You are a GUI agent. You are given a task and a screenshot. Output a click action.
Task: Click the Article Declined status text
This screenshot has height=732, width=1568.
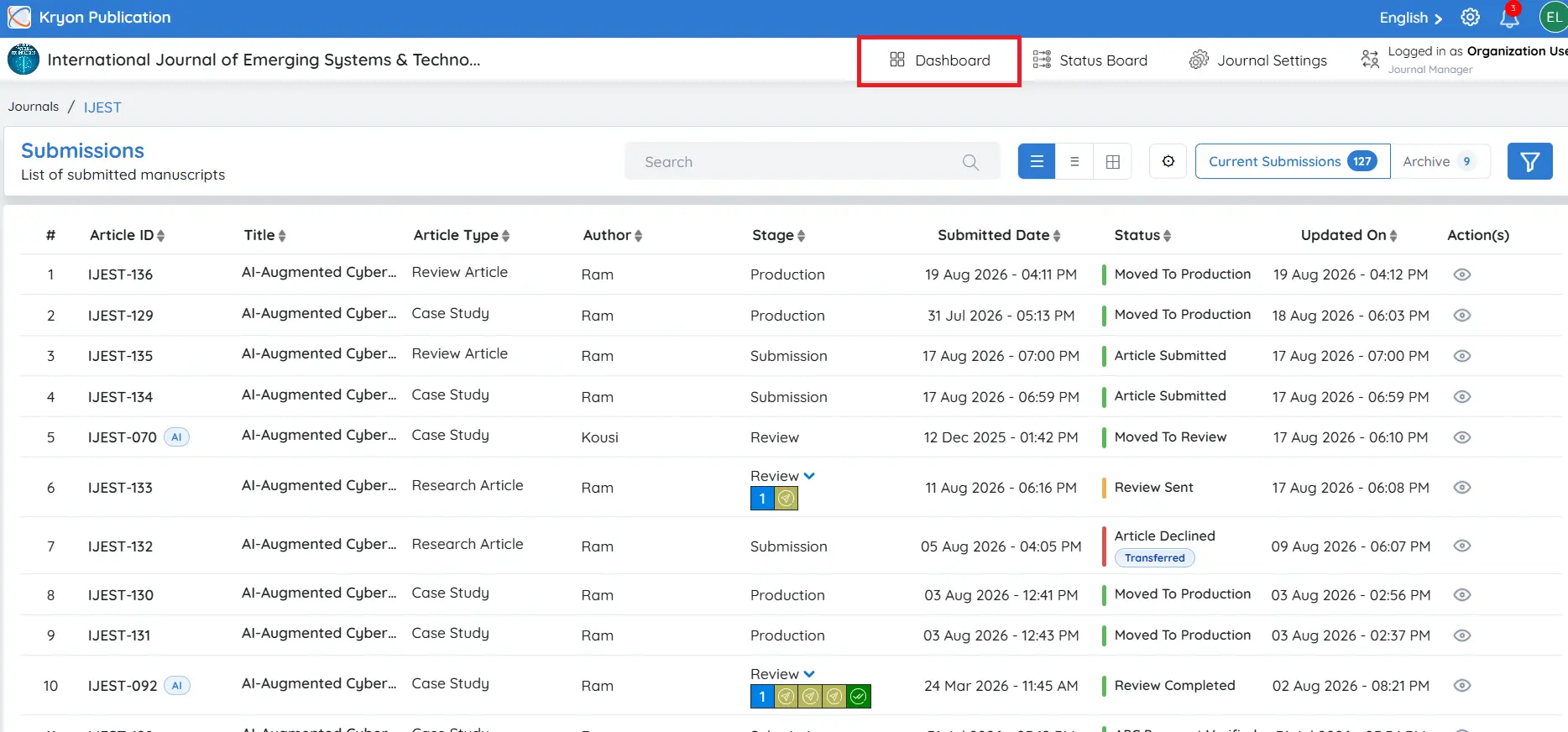point(1164,536)
